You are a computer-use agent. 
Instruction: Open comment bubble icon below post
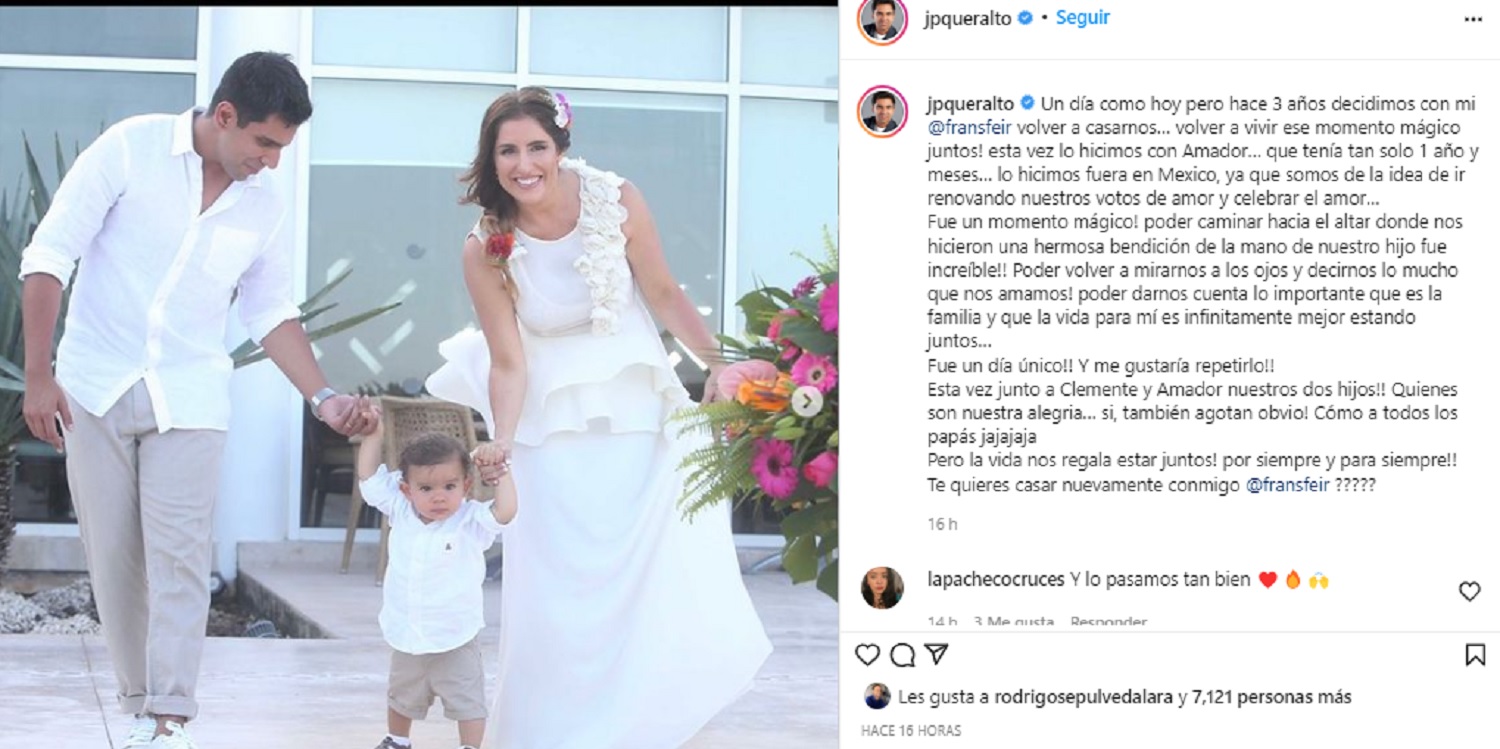902,655
